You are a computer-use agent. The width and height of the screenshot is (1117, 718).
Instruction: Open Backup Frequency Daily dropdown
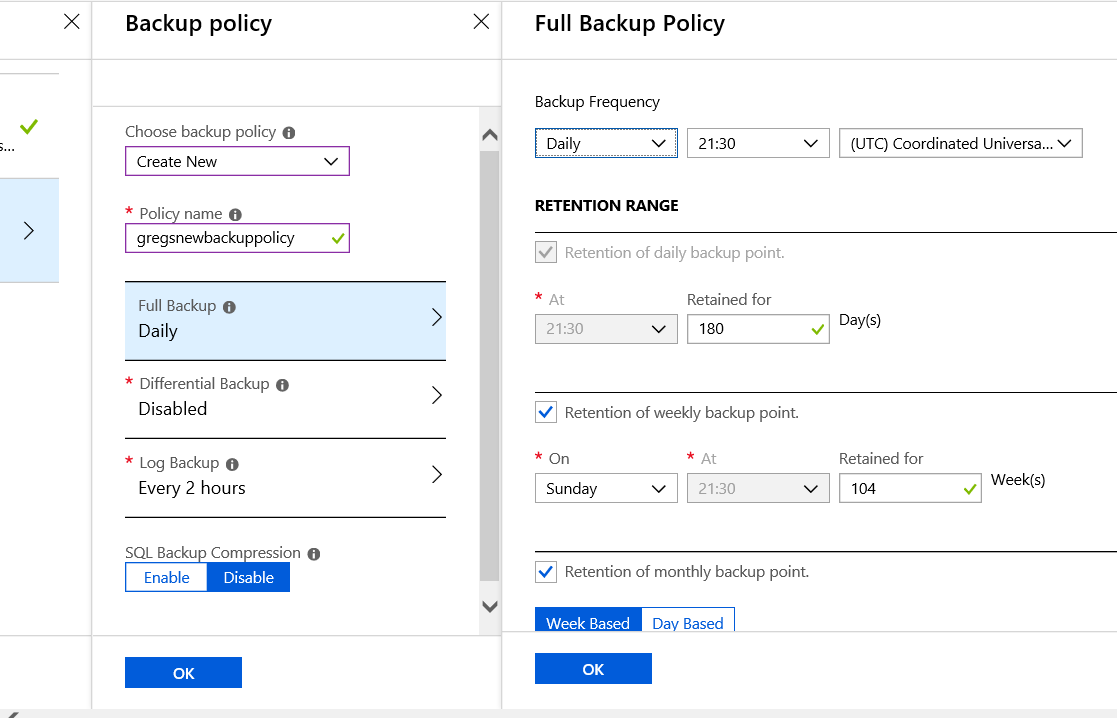point(606,143)
